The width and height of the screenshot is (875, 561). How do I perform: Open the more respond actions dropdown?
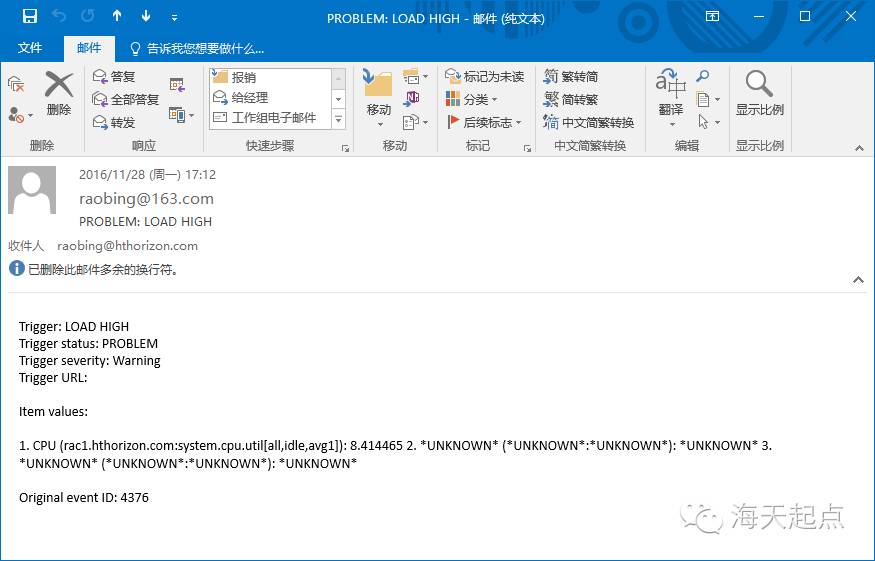pos(181,115)
